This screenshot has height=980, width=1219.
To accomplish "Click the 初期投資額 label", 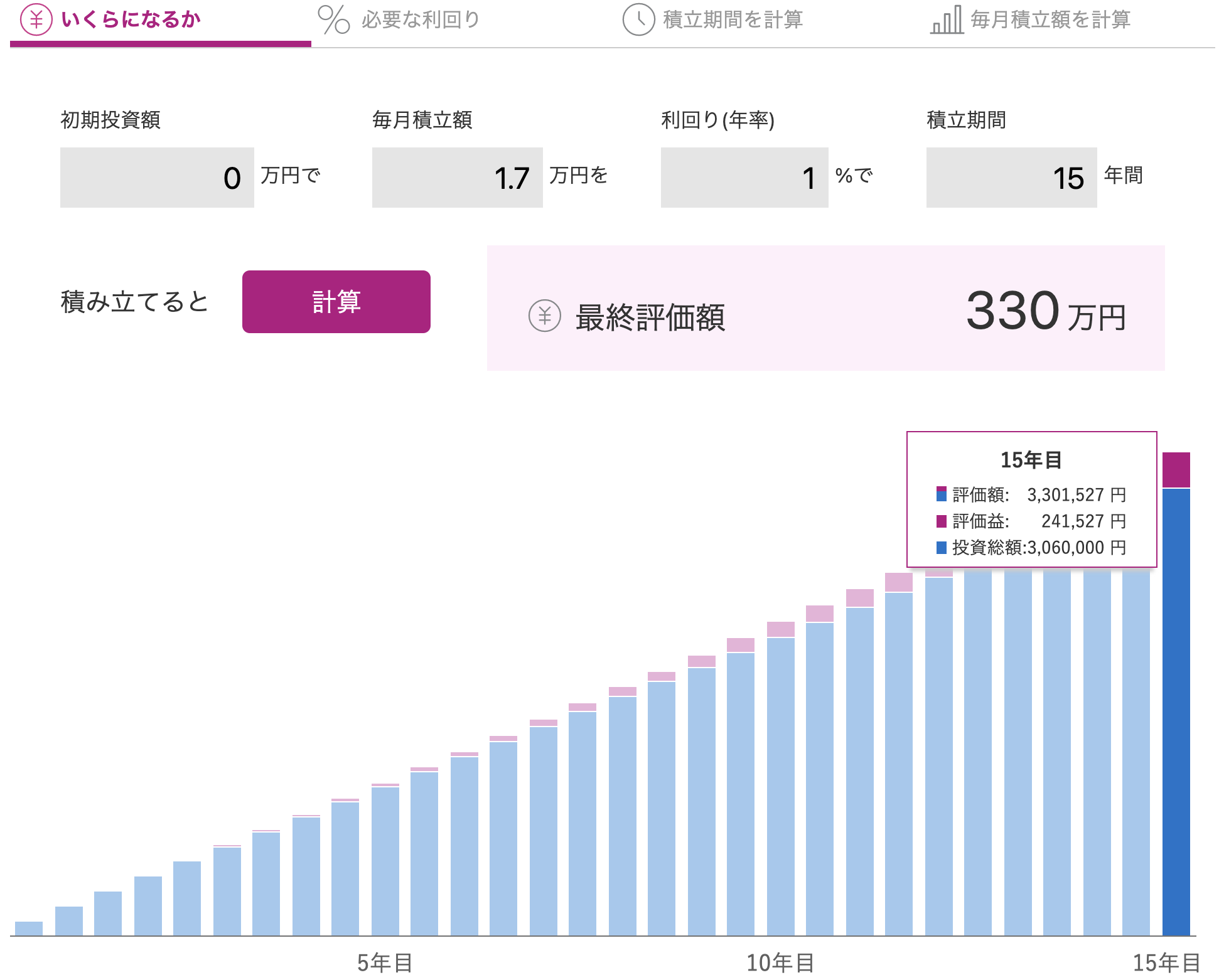I will (110, 120).
